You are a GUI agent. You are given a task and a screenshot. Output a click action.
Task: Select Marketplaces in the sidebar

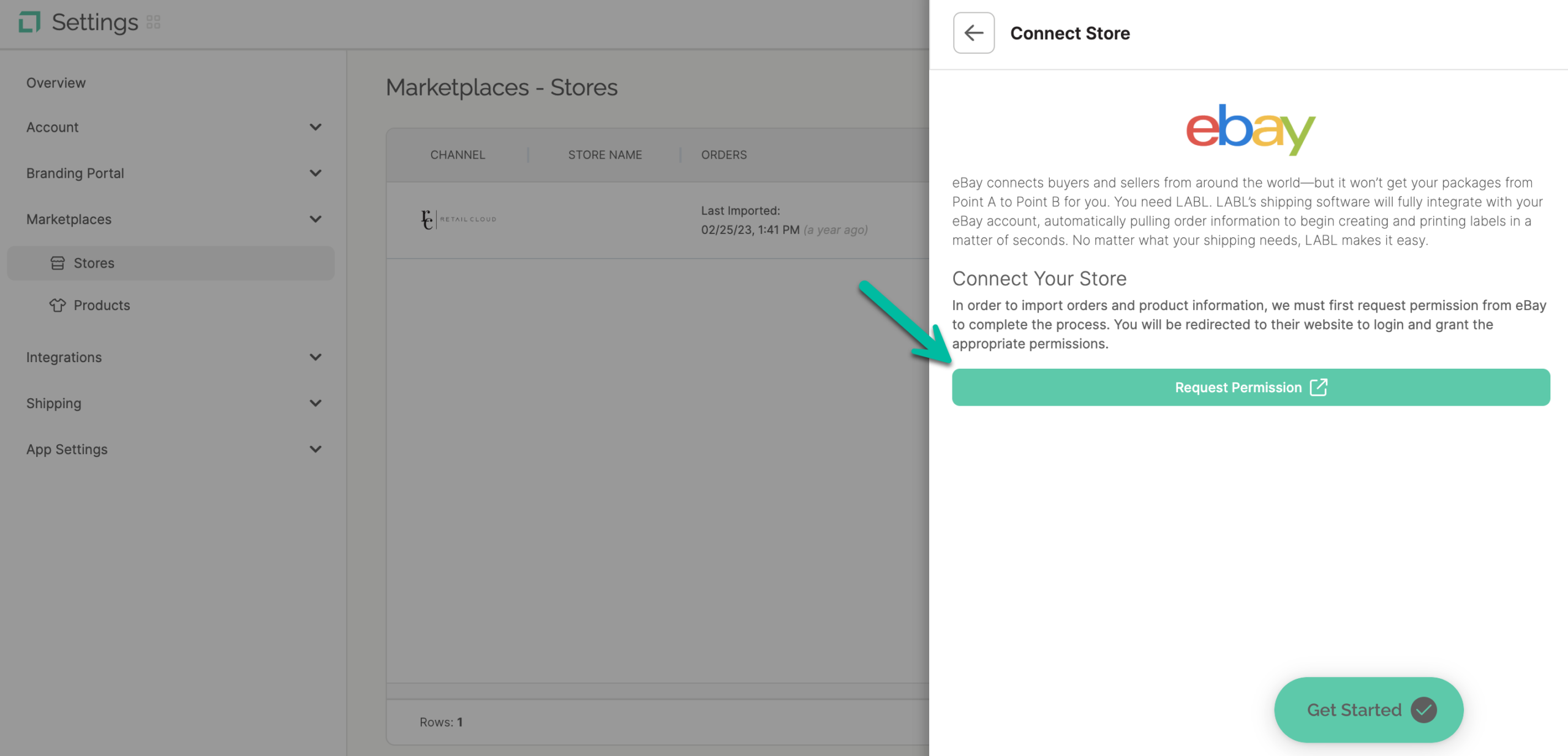69,219
